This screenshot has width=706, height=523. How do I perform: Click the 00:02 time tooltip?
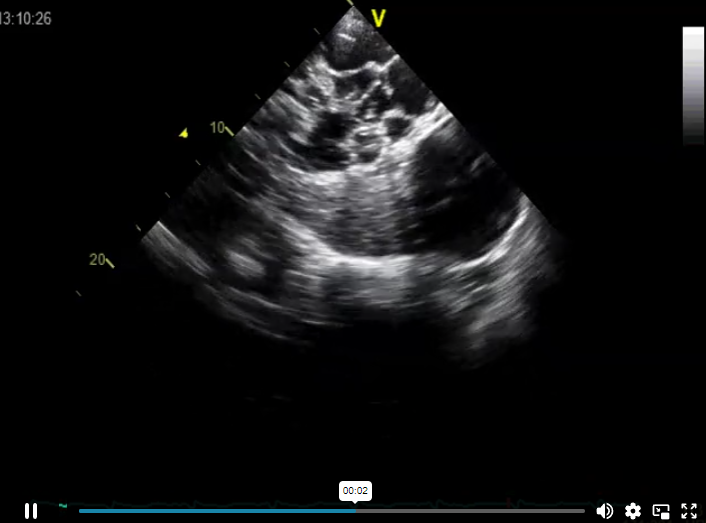pos(355,491)
